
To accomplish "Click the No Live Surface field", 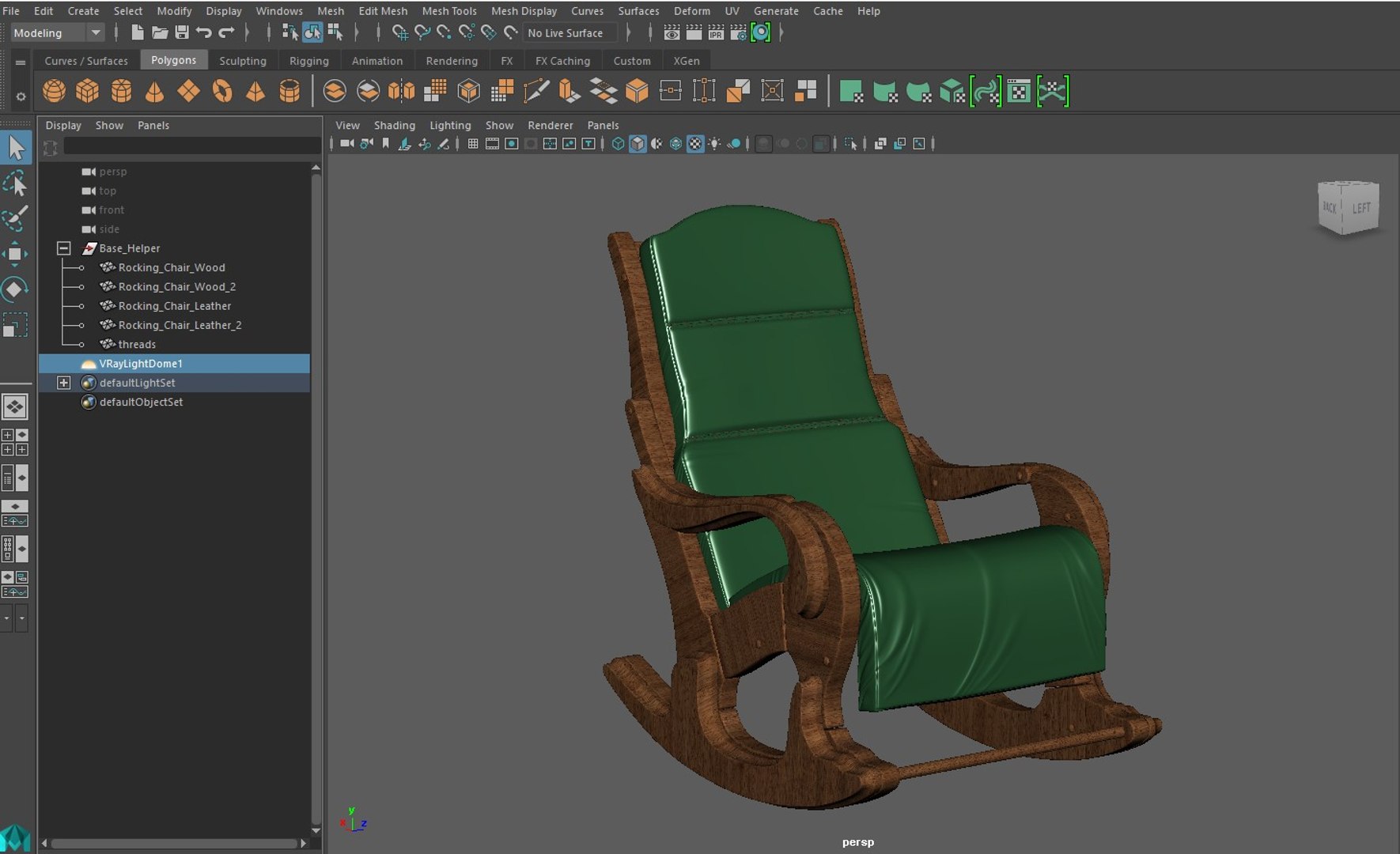I will tap(569, 33).
